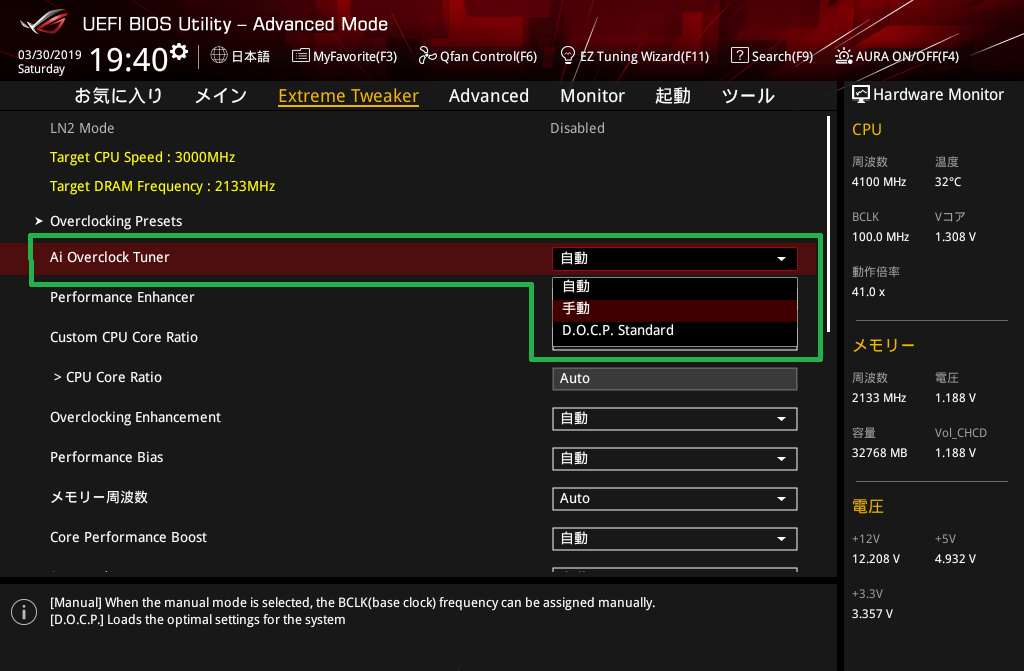This screenshot has width=1024, height=671.
Task: Click the Qfan Control fan icon
Action: [x=427, y=56]
